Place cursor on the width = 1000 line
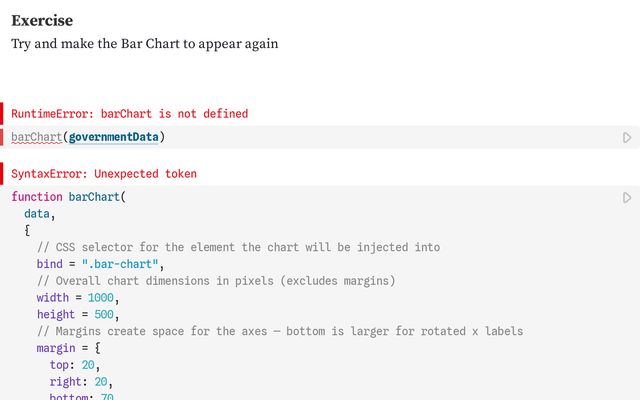This screenshot has height=400, width=640. (77, 298)
